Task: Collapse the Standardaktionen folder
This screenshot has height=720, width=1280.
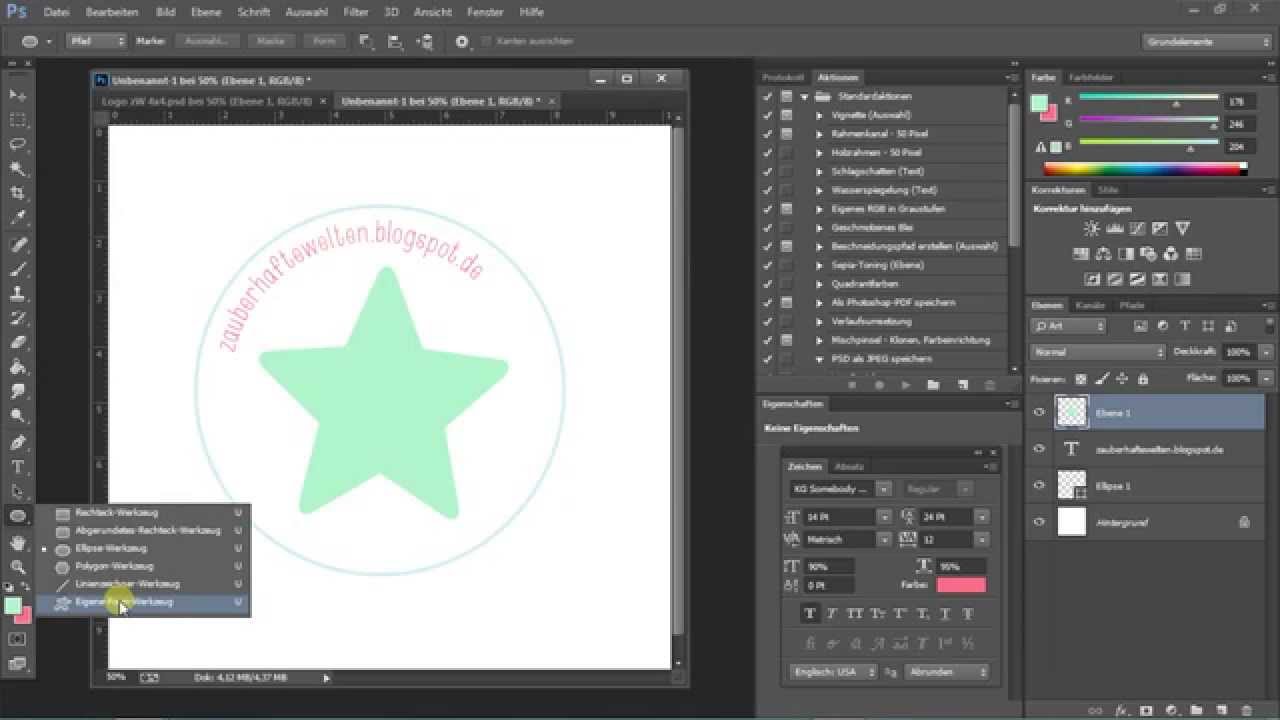Action: [x=804, y=97]
